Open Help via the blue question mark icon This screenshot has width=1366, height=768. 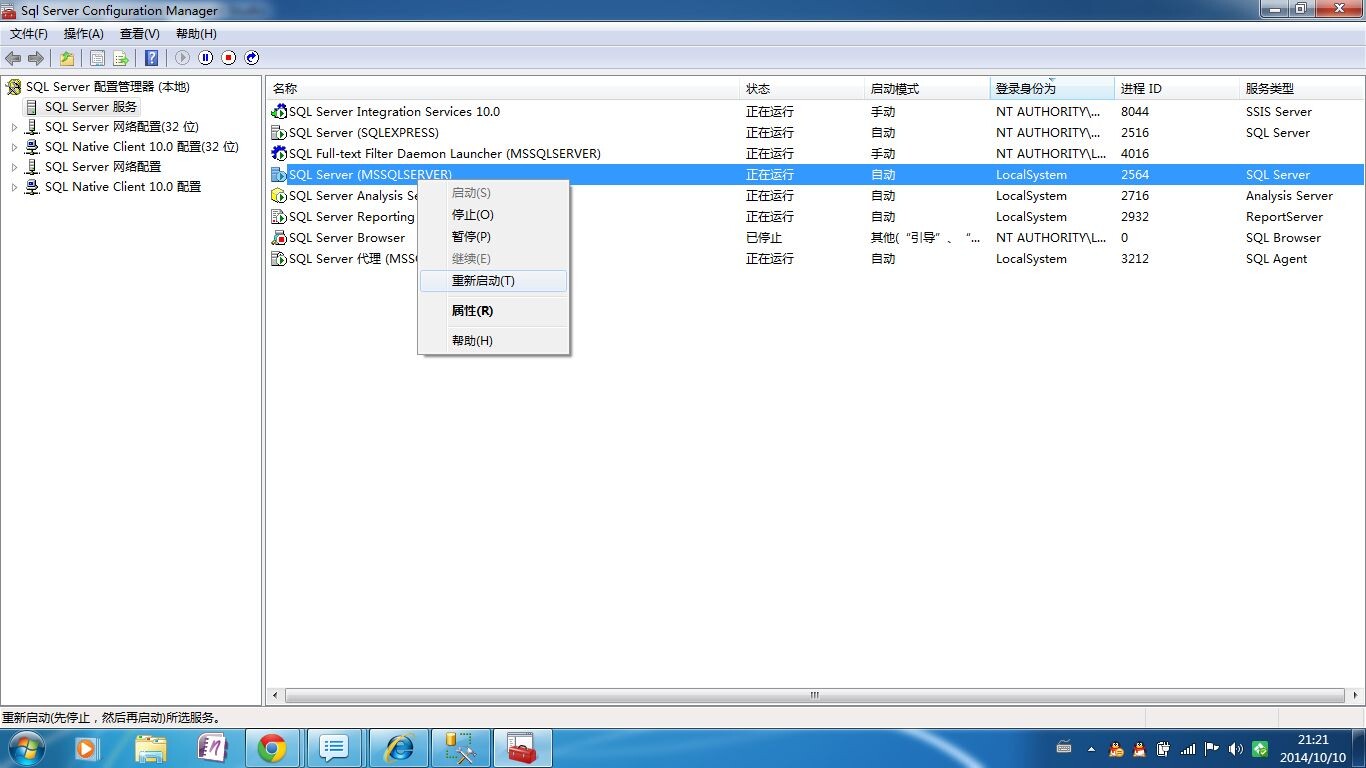(x=151, y=58)
